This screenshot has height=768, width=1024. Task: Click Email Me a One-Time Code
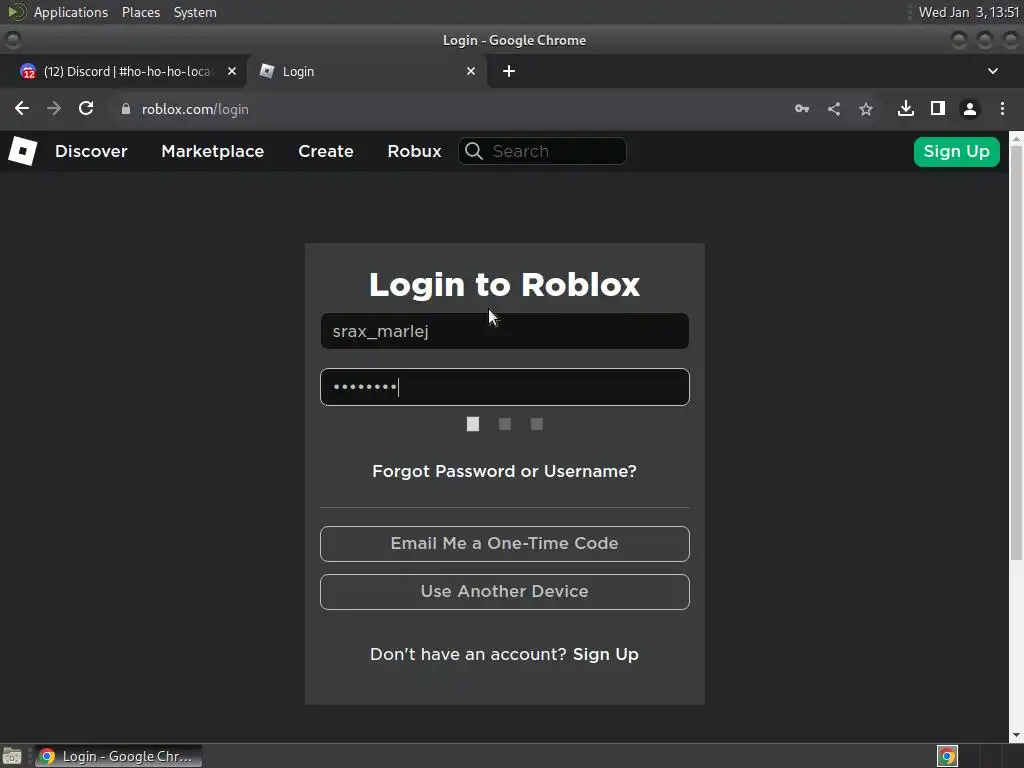pos(505,543)
